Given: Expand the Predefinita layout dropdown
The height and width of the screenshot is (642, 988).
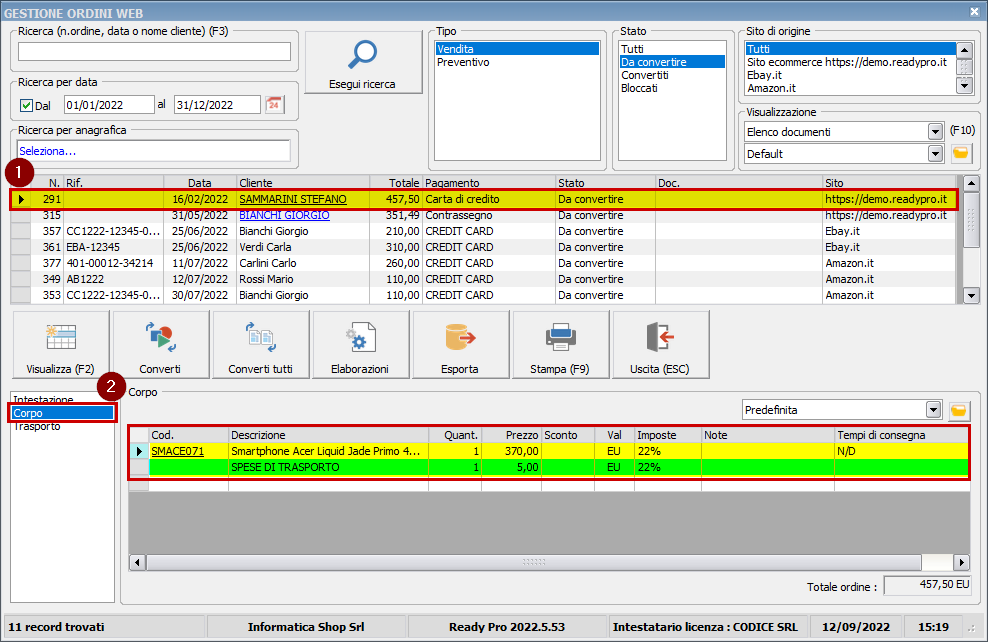Looking at the screenshot, I should coord(933,410).
